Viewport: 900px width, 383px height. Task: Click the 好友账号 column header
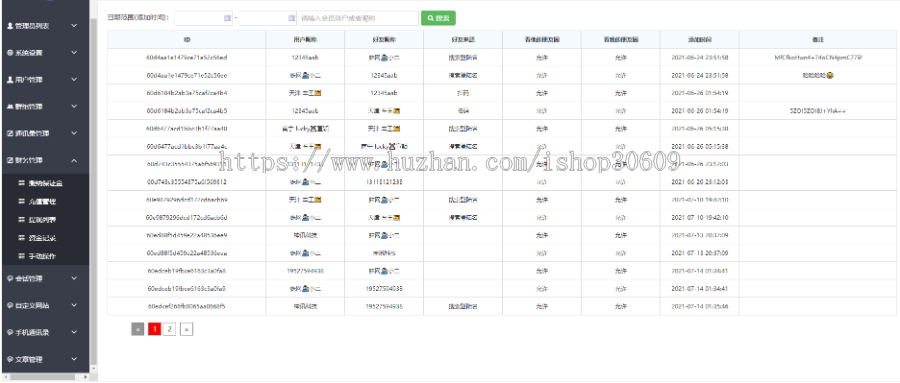pos(384,40)
